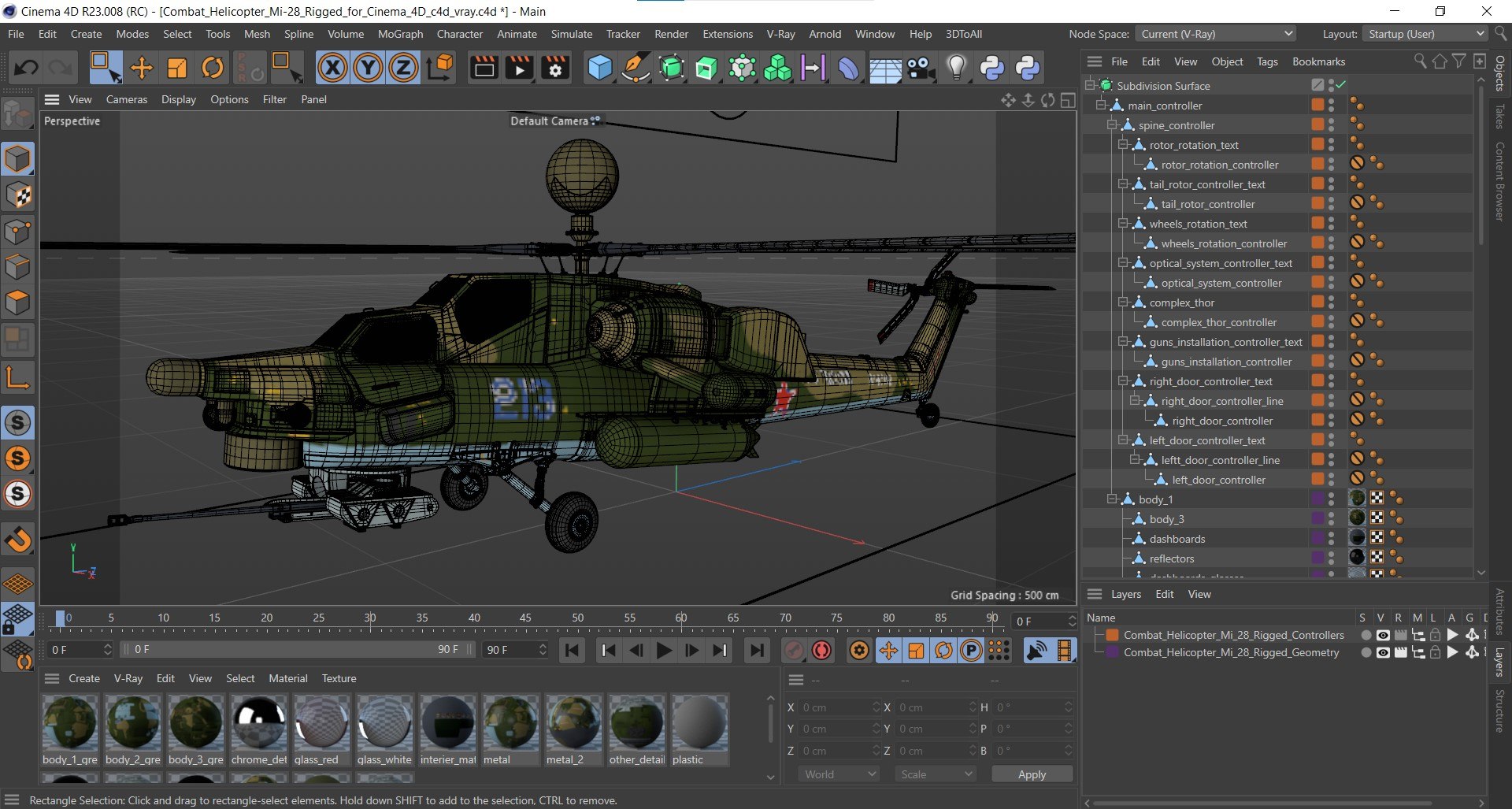
Task: Enable Model mode in left sidebar
Action: (18, 159)
